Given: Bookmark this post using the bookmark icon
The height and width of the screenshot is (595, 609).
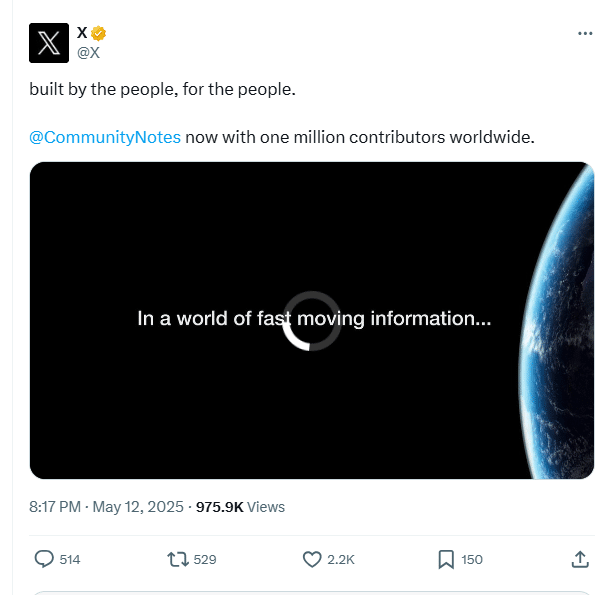Looking at the screenshot, I should click(x=446, y=559).
